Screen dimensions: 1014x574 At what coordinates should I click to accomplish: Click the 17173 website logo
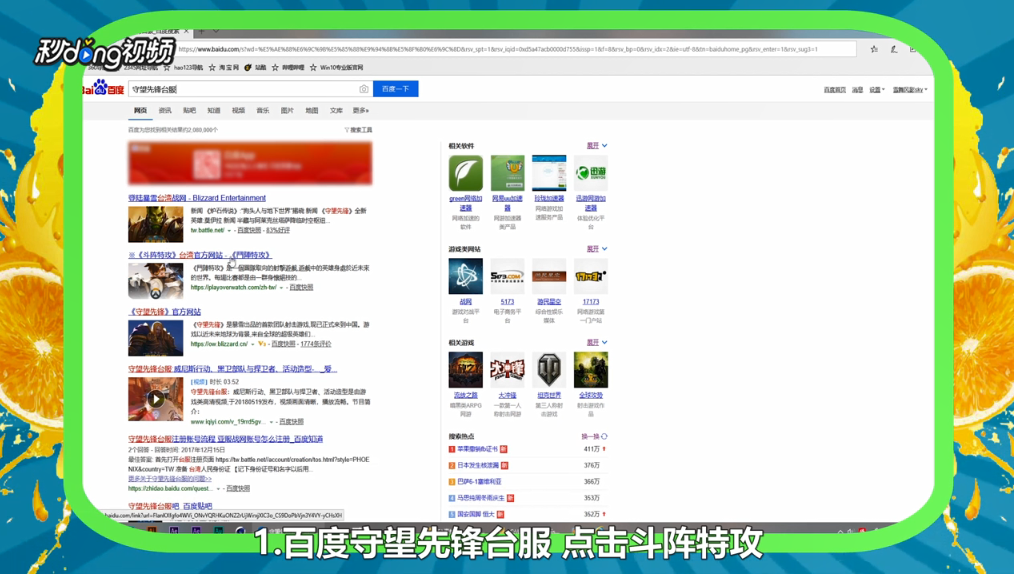point(590,277)
